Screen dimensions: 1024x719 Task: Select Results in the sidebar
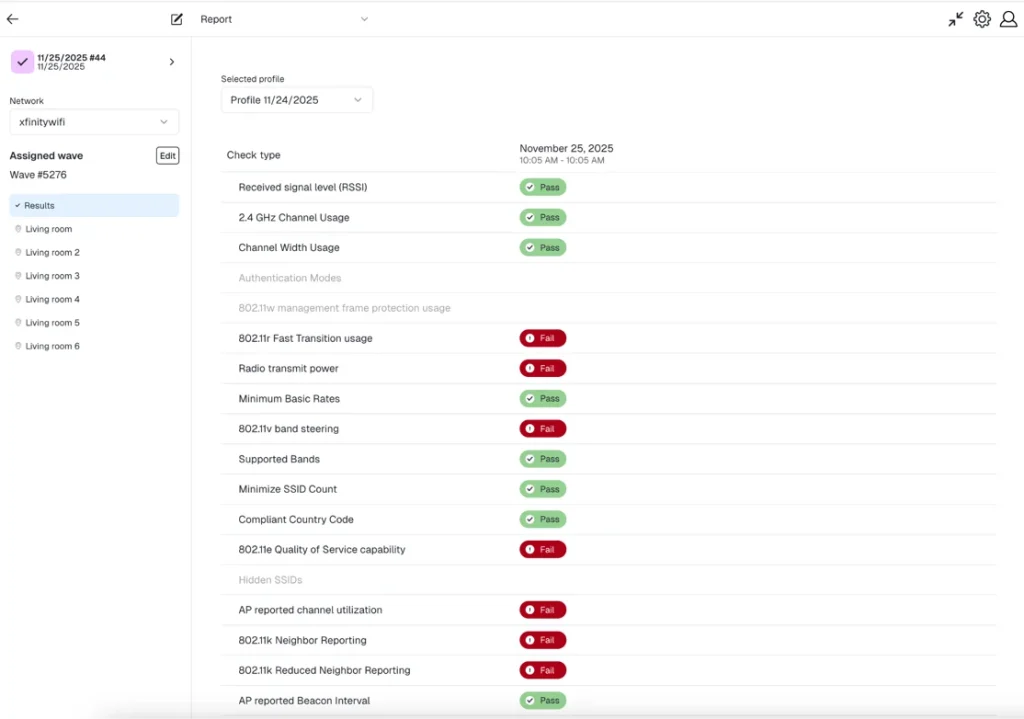tap(94, 206)
